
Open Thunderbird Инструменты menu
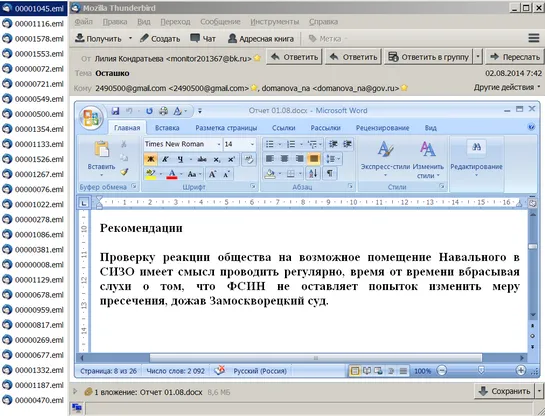(275, 22)
